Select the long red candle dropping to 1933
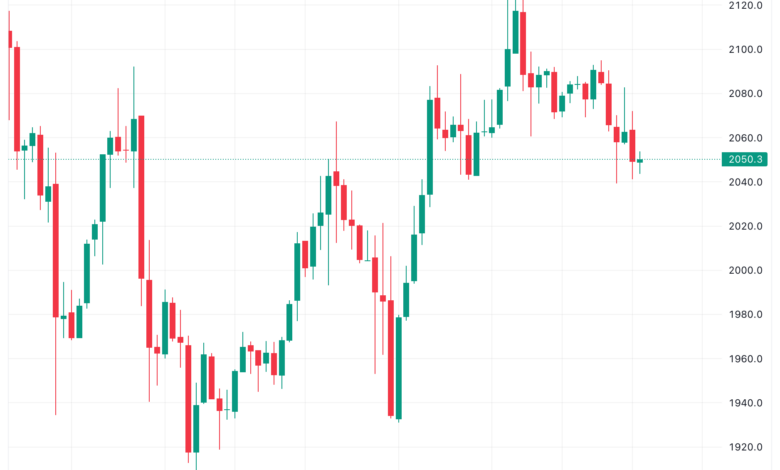Viewport: 780px width, 470px height. [391, 358]
